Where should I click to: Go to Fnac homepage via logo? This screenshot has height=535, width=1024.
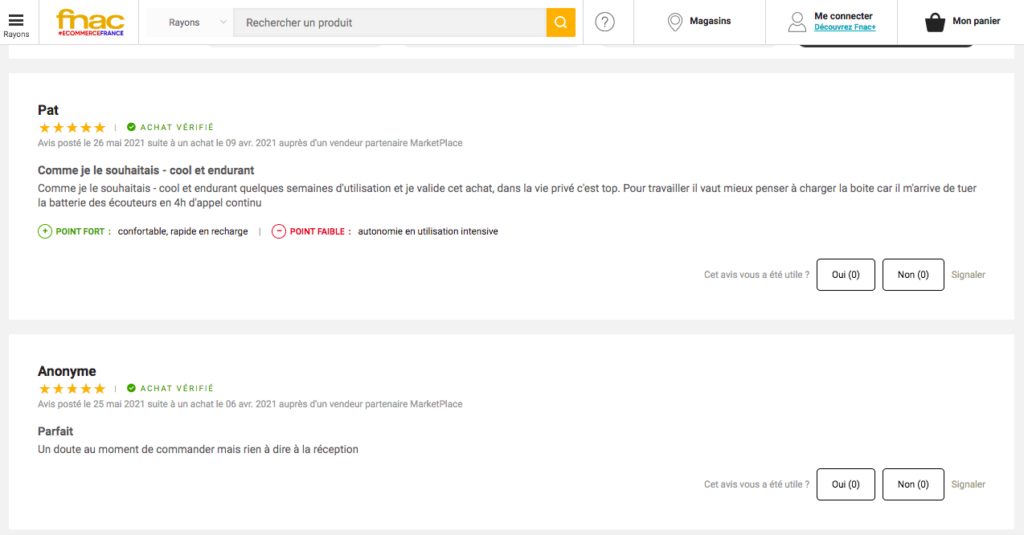click(x=90, y=22)
